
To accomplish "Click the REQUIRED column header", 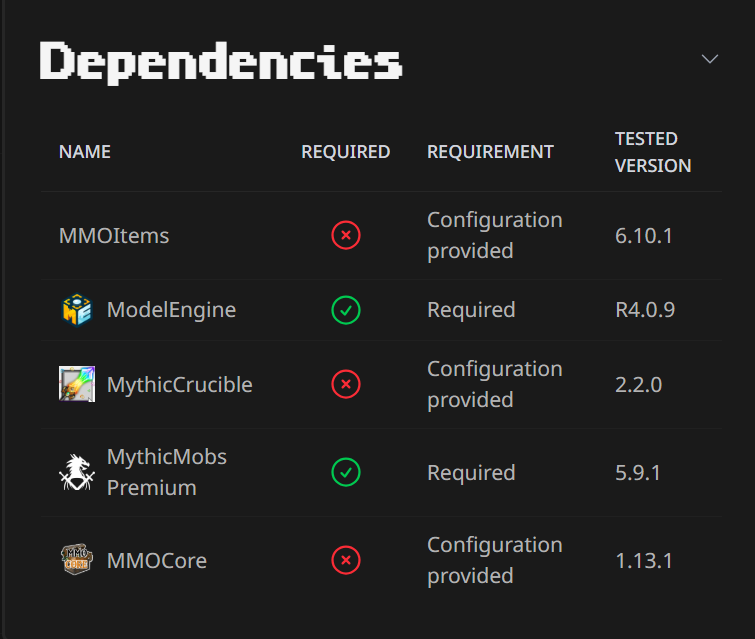I will pyautogui.click(x=346, y=152).
